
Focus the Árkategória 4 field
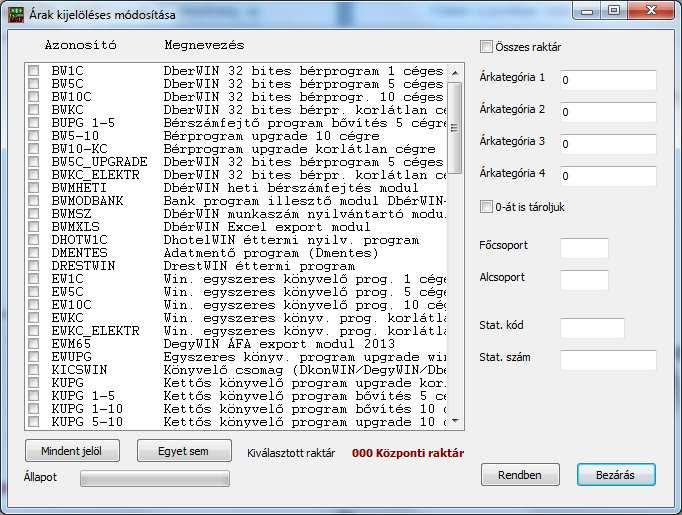(x=608, y=176)
